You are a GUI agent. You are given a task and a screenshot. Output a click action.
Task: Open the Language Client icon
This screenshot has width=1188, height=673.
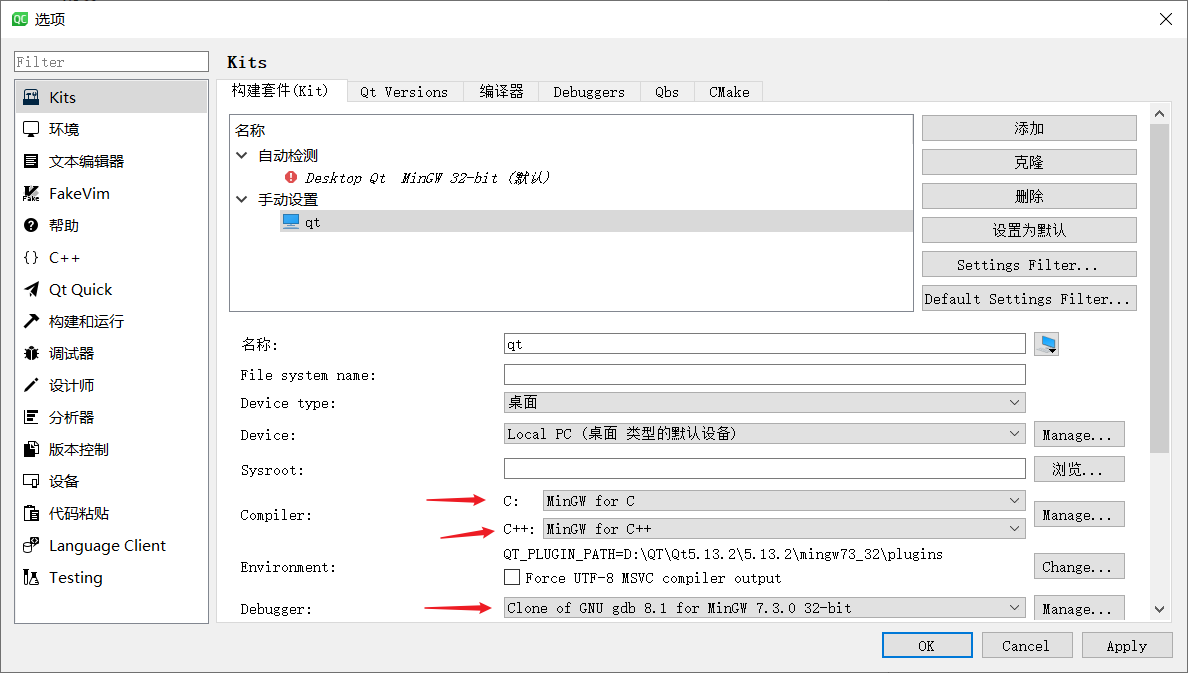point(31,545)
